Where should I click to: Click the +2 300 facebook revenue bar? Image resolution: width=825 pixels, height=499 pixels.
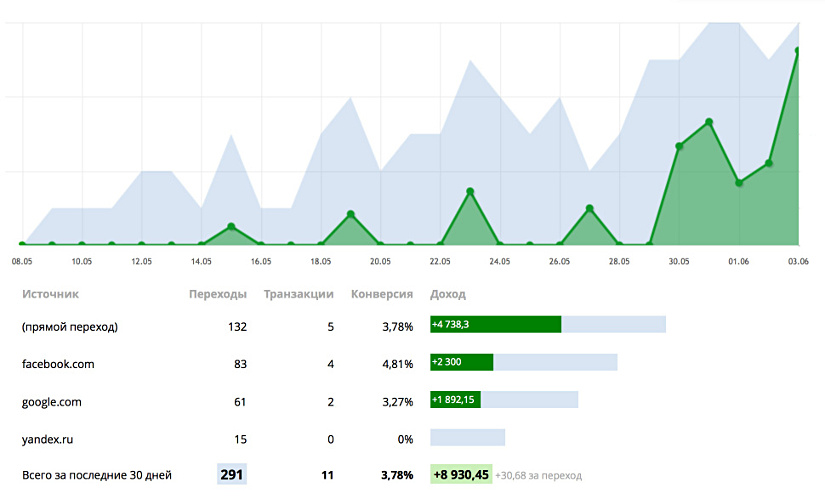[x=462, y=363]
